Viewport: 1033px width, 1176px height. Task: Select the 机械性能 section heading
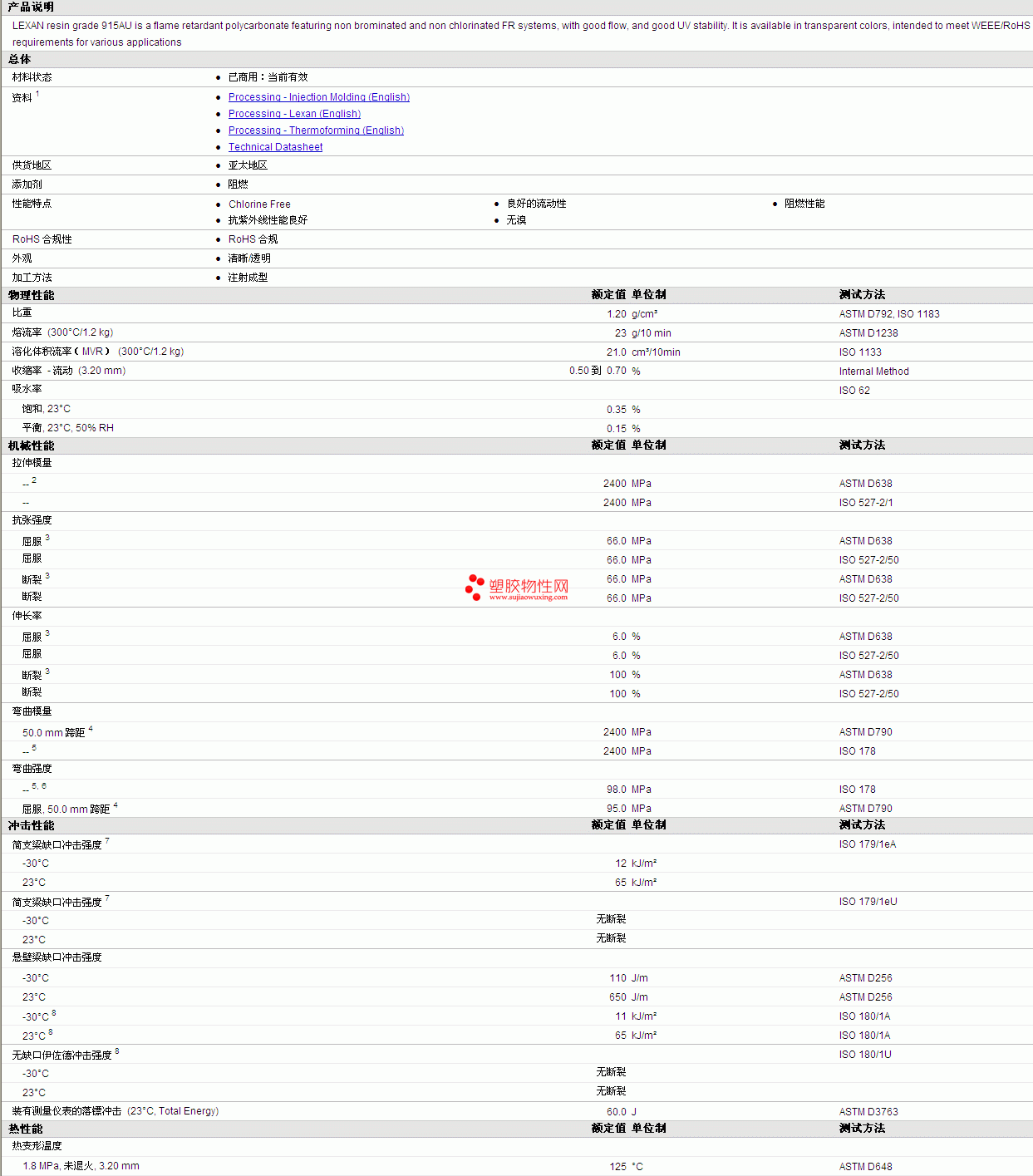coord(32,445)
